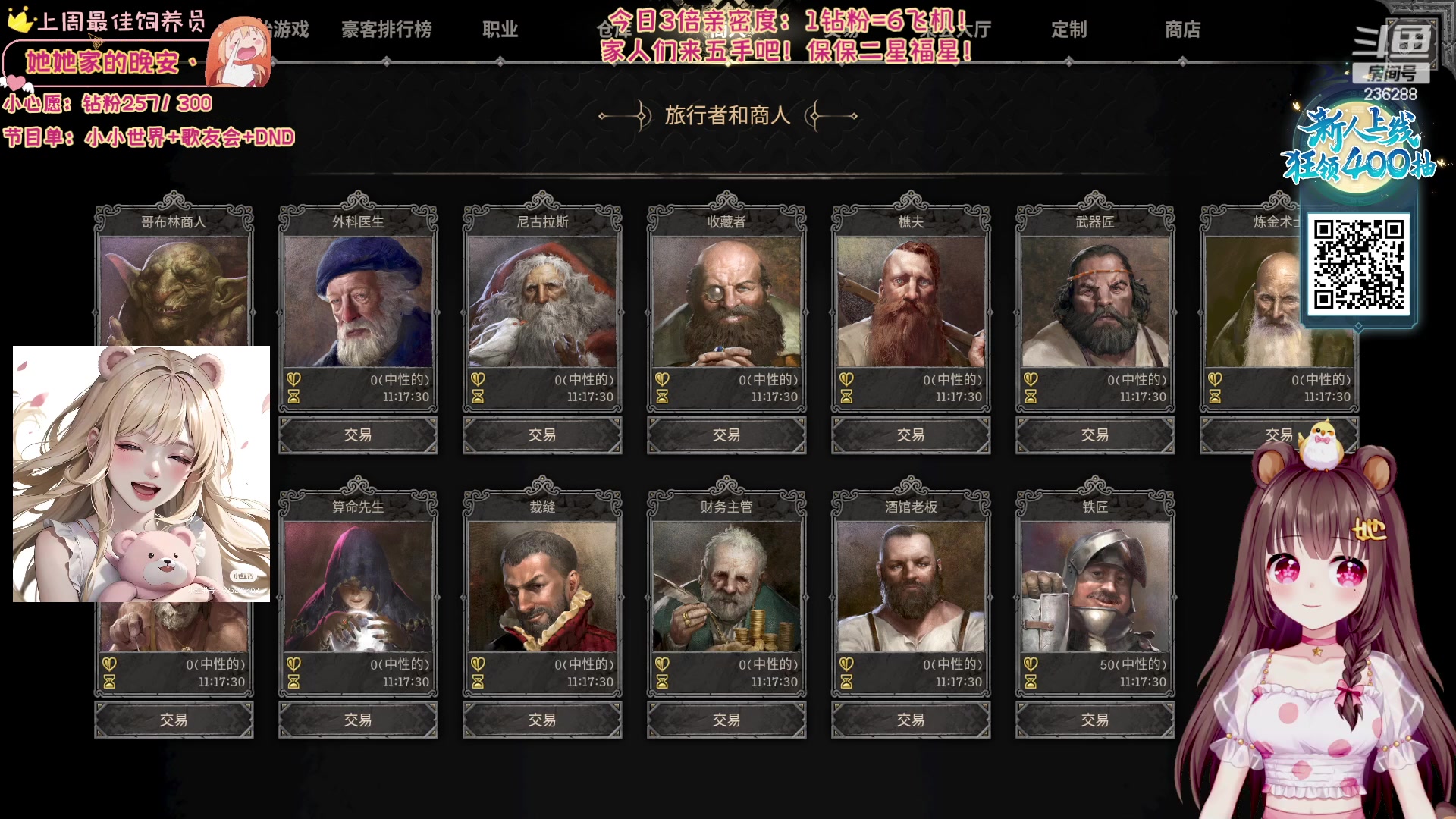Click the heart icon on 铁匠 card
Screen dimensions: 1456x819
1031,664
